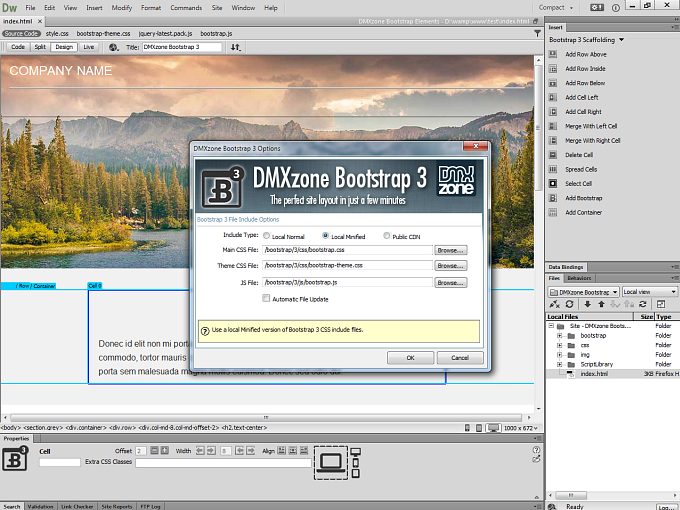Switch to Split view
The width and height of the screenshot is (680, 510).
(40, 47)
